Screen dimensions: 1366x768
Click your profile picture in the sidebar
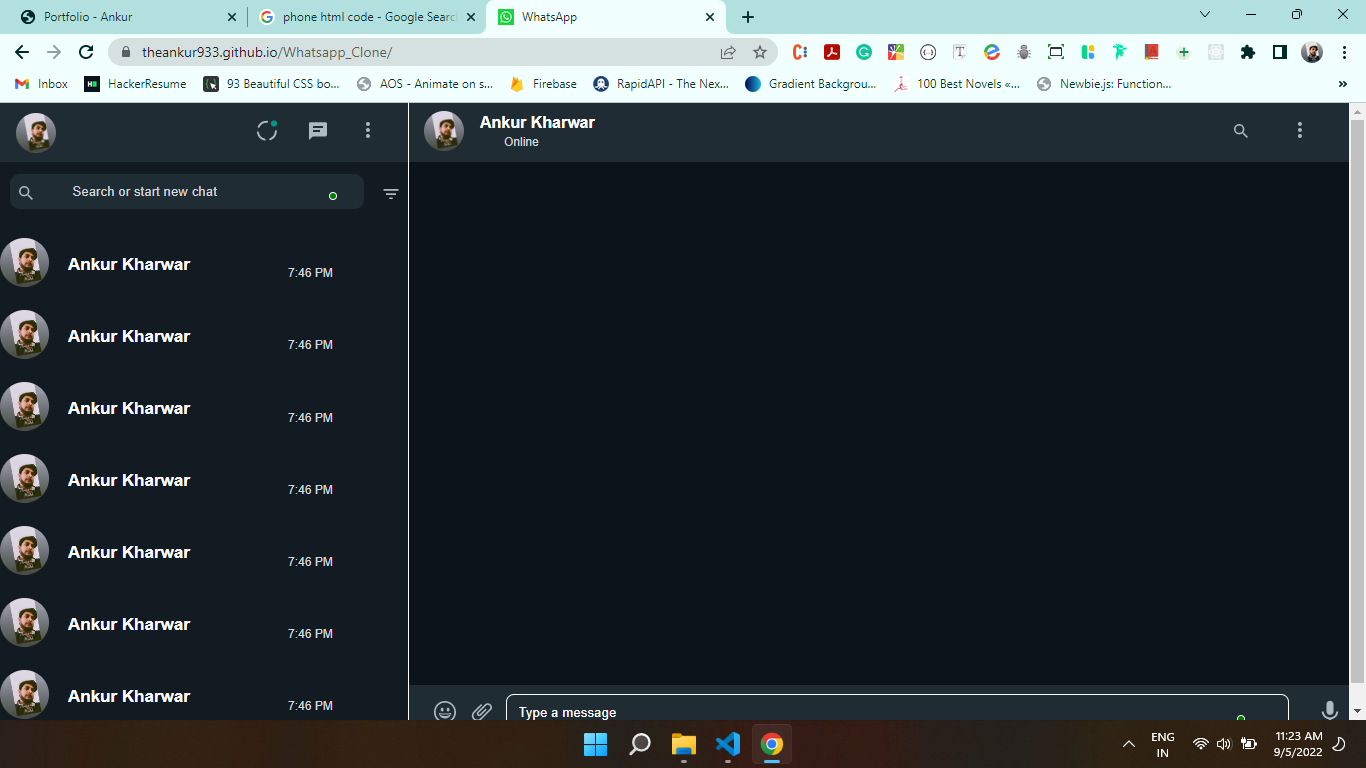click(36, 132)
